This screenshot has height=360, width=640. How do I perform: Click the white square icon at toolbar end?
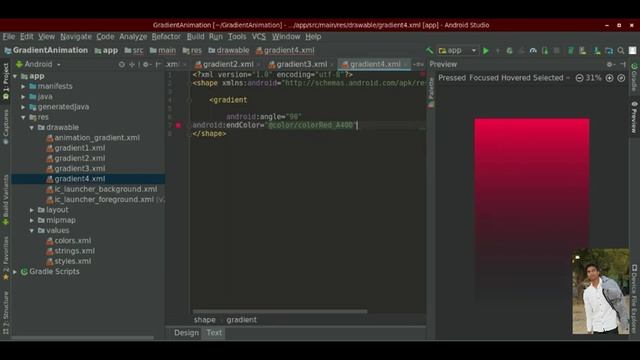tap(632, 51)
